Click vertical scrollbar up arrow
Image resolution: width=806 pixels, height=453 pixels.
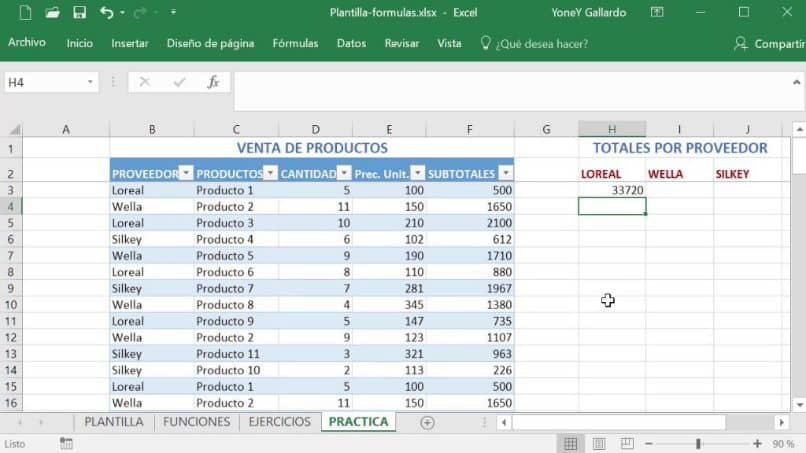[x=799, y=130]
